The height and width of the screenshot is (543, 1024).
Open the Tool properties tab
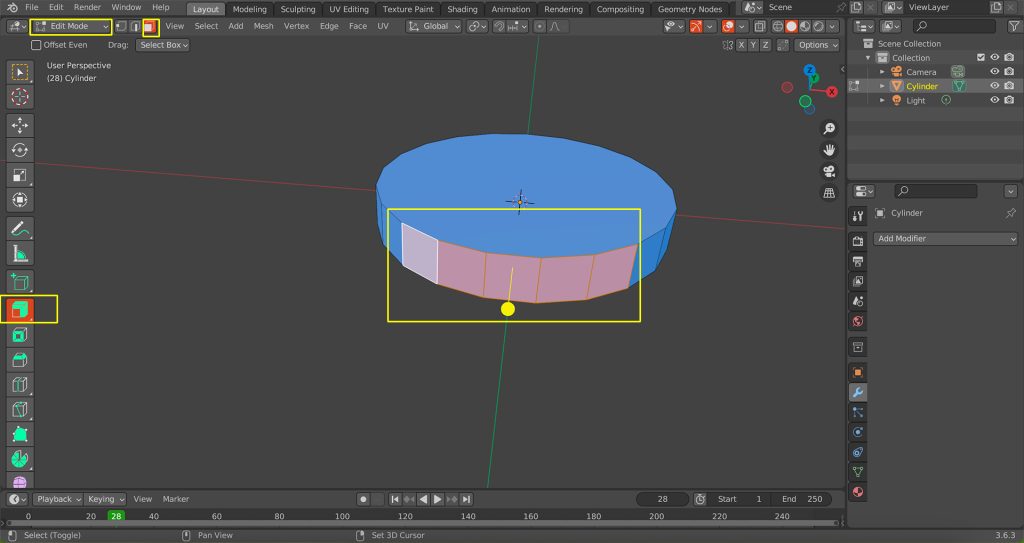pos(858,216)
